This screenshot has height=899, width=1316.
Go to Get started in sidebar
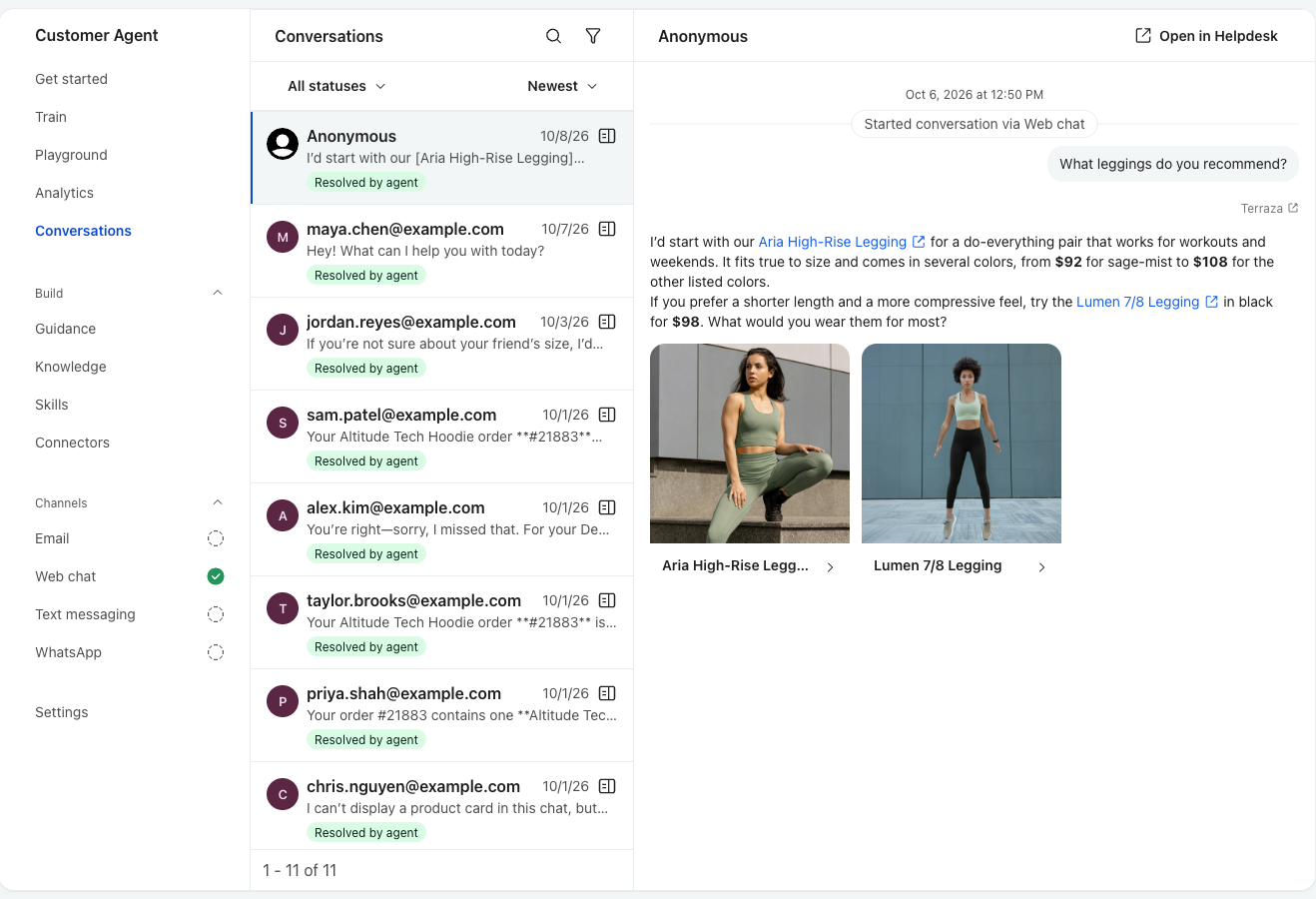71,79
